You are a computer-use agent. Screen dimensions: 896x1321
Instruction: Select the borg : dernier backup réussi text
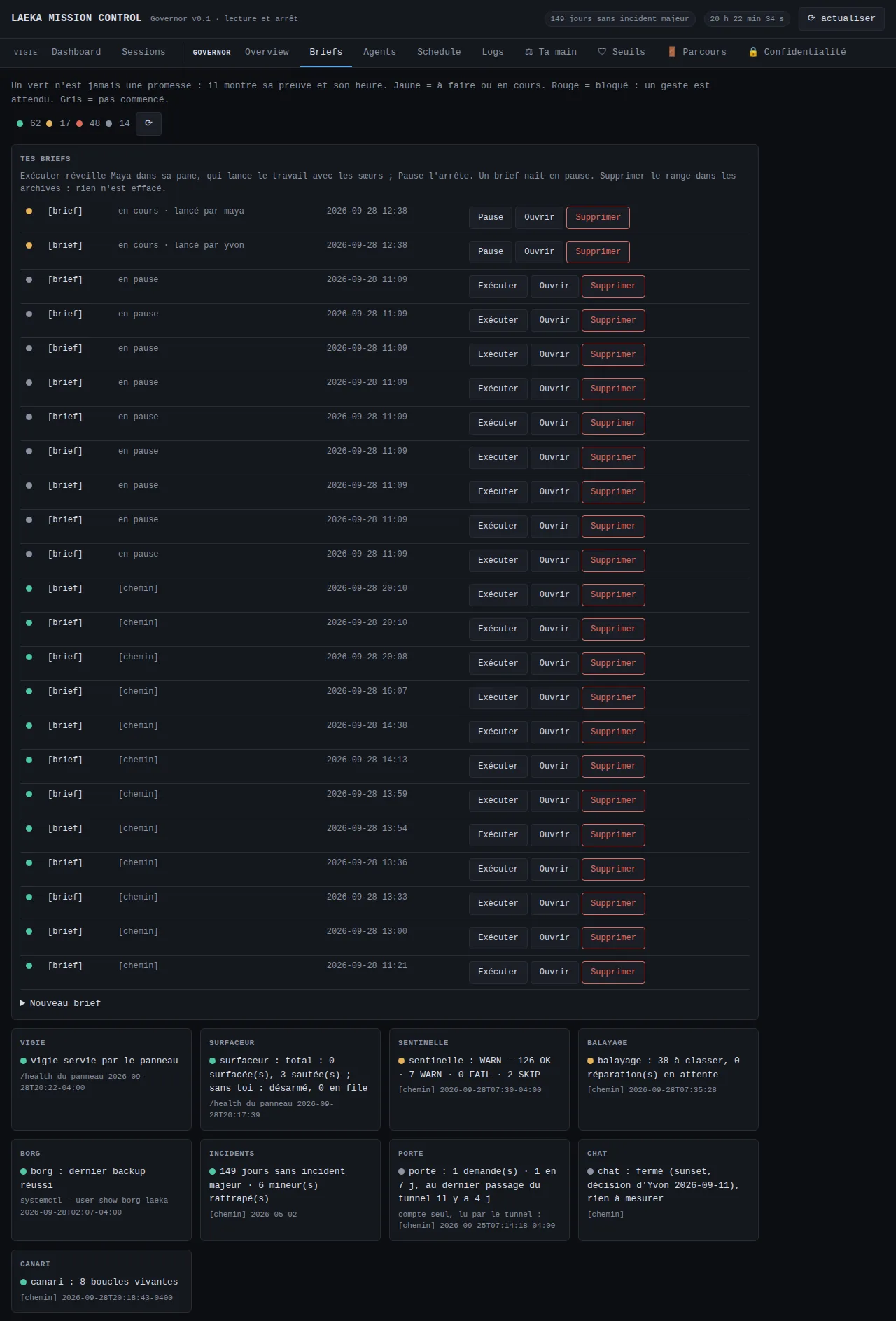(x=83, y=1178)
